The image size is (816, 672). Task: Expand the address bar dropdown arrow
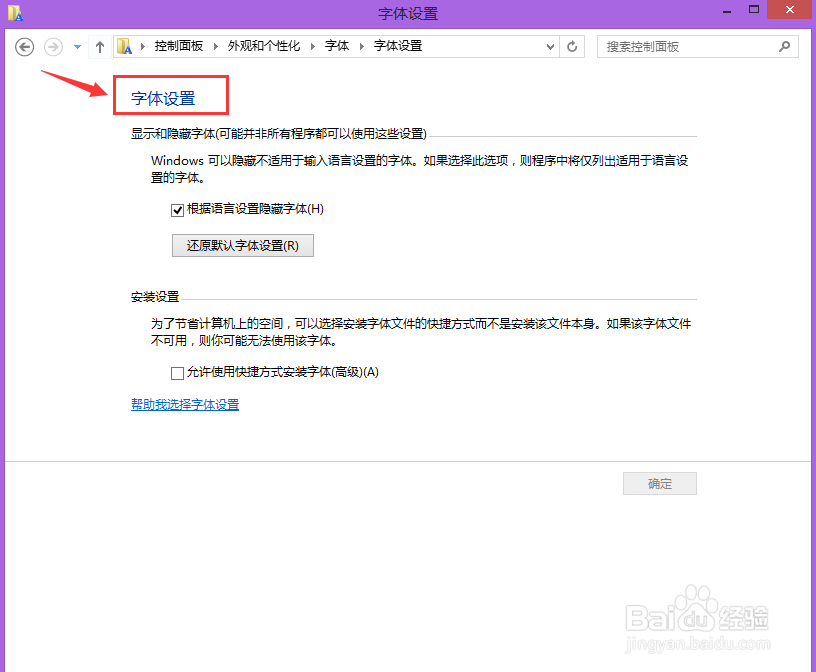coord(550,46)
